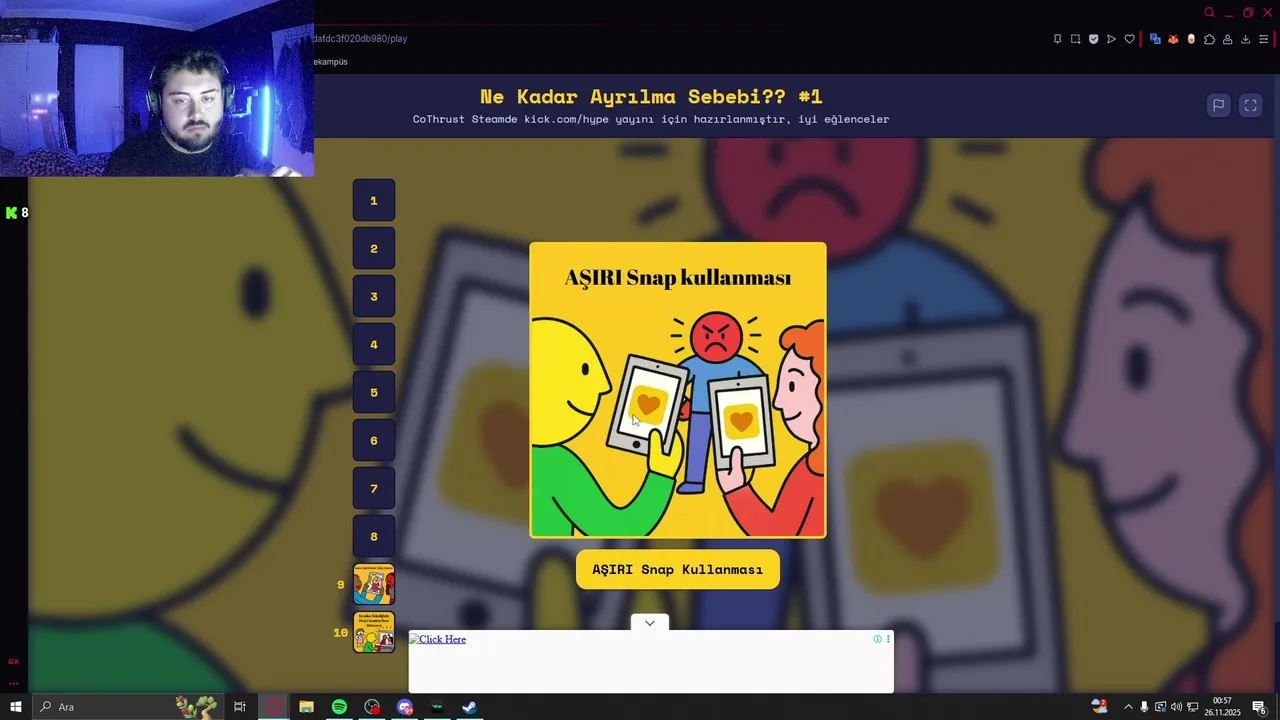Open the recording app taskbar icon
The width and height of the screenshot is (1280, 720).
click(372, 707)
